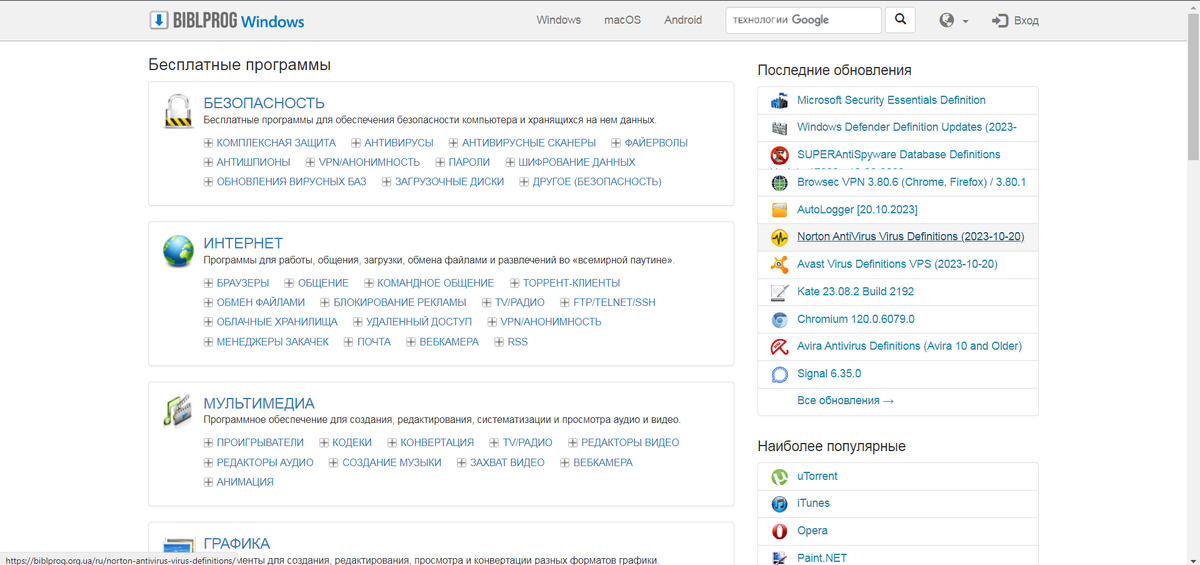The height and width of the screenshot is (565, 1200).
Task: Click the Мультимедиа category icon
Action: 178,411
